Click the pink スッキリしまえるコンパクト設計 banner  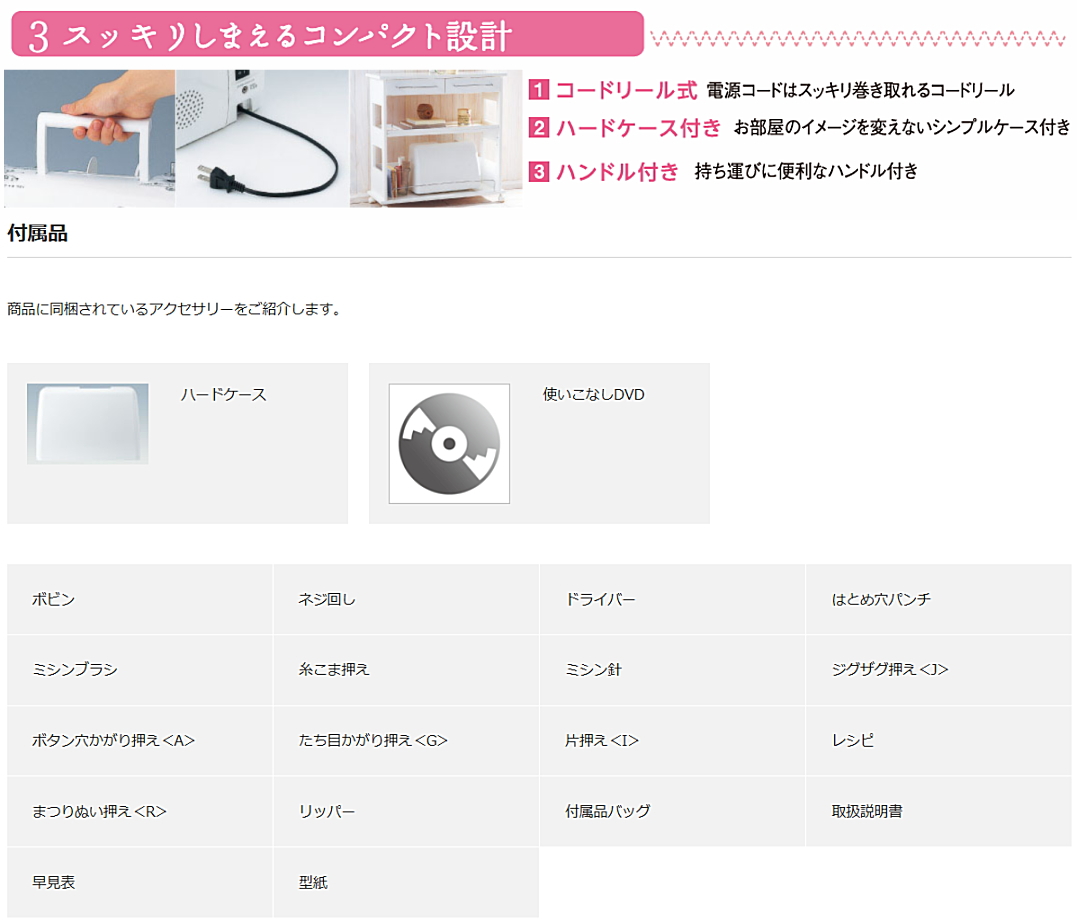328,34
